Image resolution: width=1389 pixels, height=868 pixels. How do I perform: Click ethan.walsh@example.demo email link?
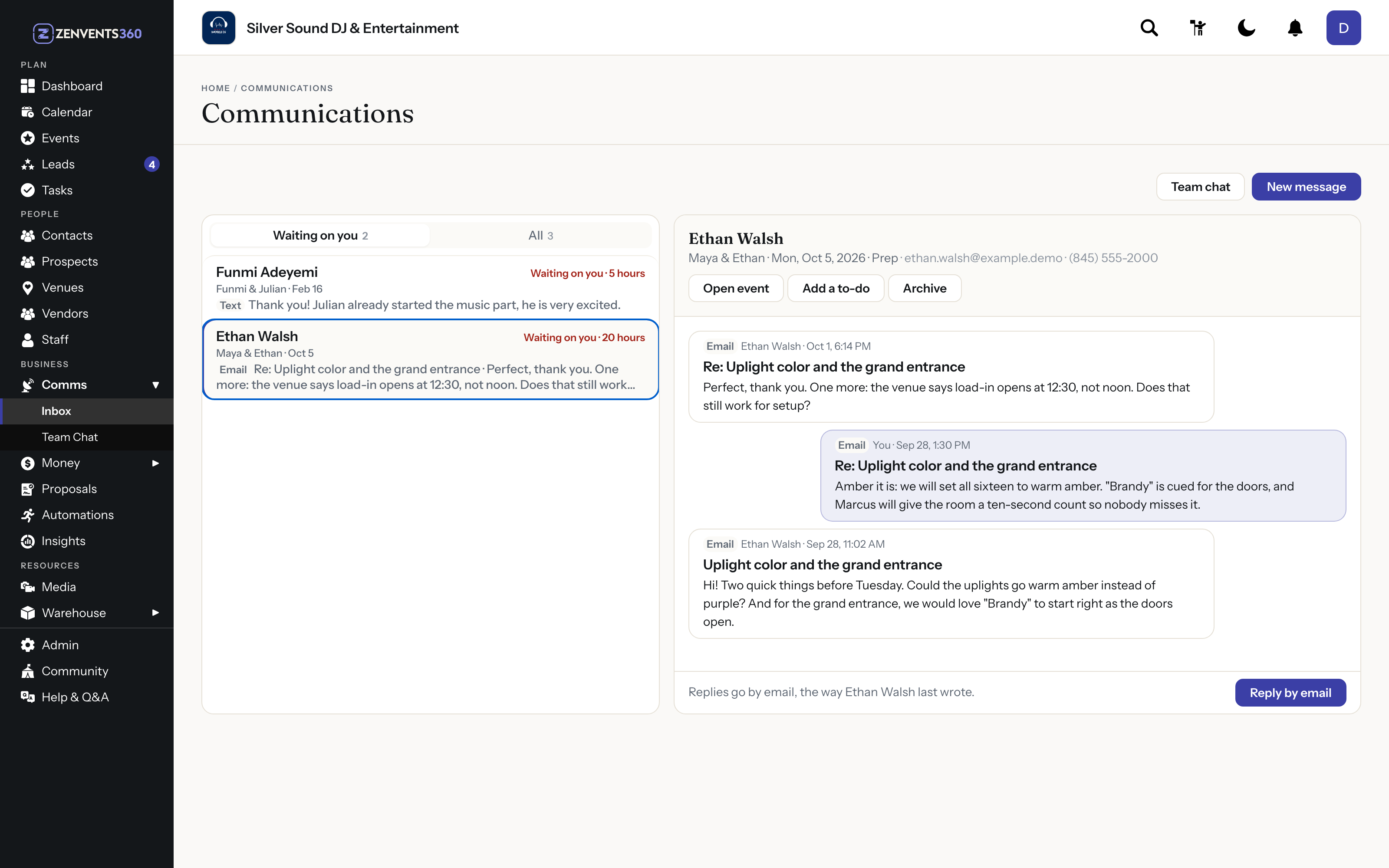(983, 258)
